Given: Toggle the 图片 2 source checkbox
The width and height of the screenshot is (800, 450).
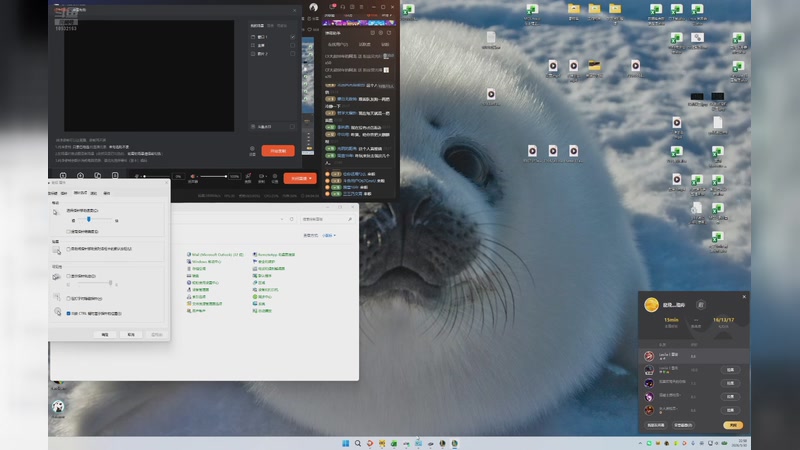Looking at the screenshot, I should pyautogui.click(x=292, y=54).
